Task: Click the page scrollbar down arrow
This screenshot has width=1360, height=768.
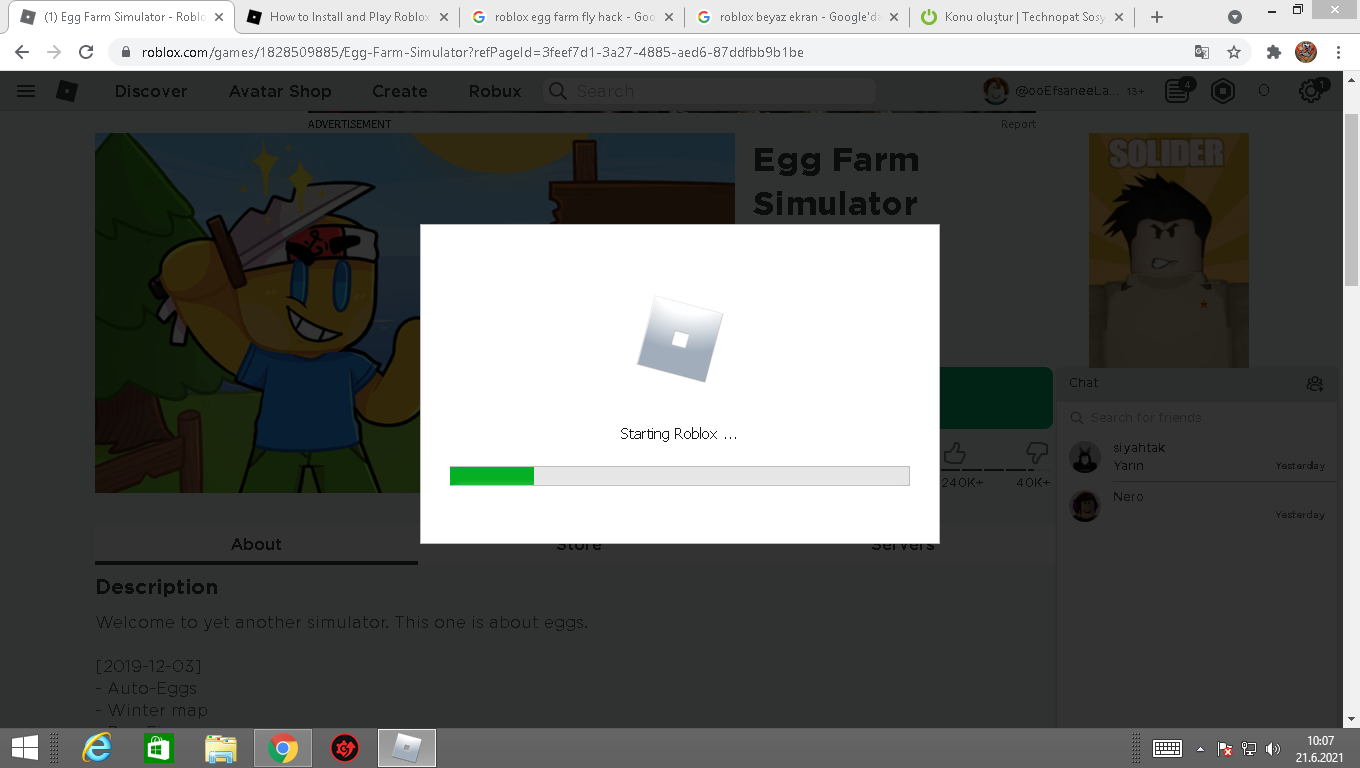Action: (x=1352, y=719)
